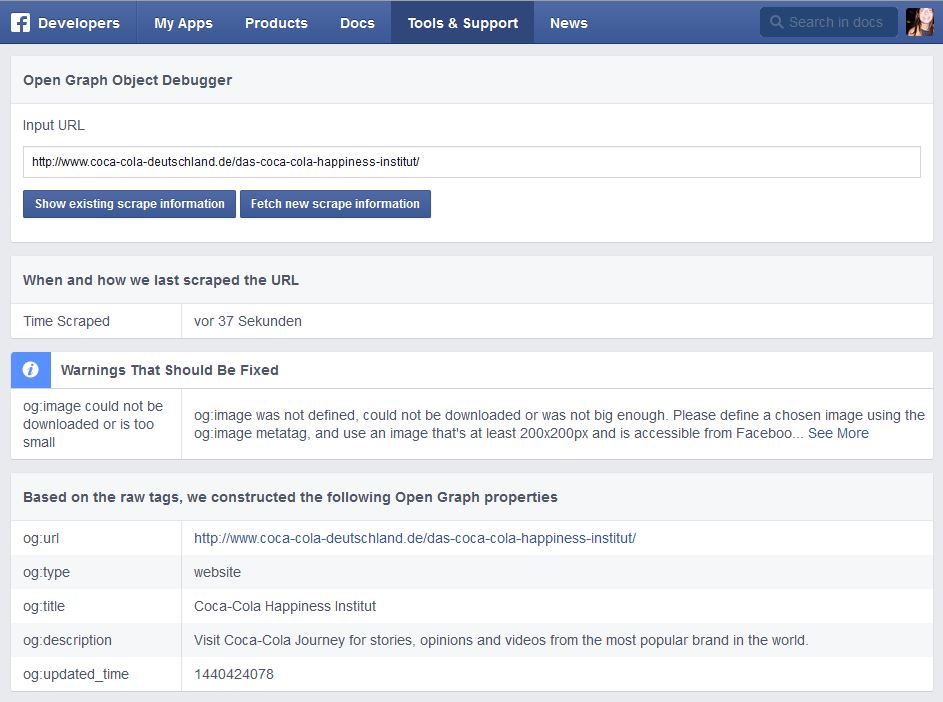Select the 'vor 37 Sekunden' value
The image size is (943, 702).
tap(248, 321)
